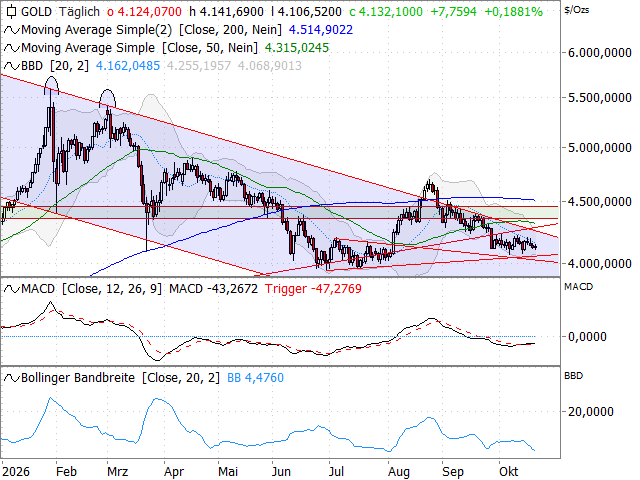This screenshot has height=480, width=640.
Task: Click the Mai label on time axis
Action: [228, 472]
